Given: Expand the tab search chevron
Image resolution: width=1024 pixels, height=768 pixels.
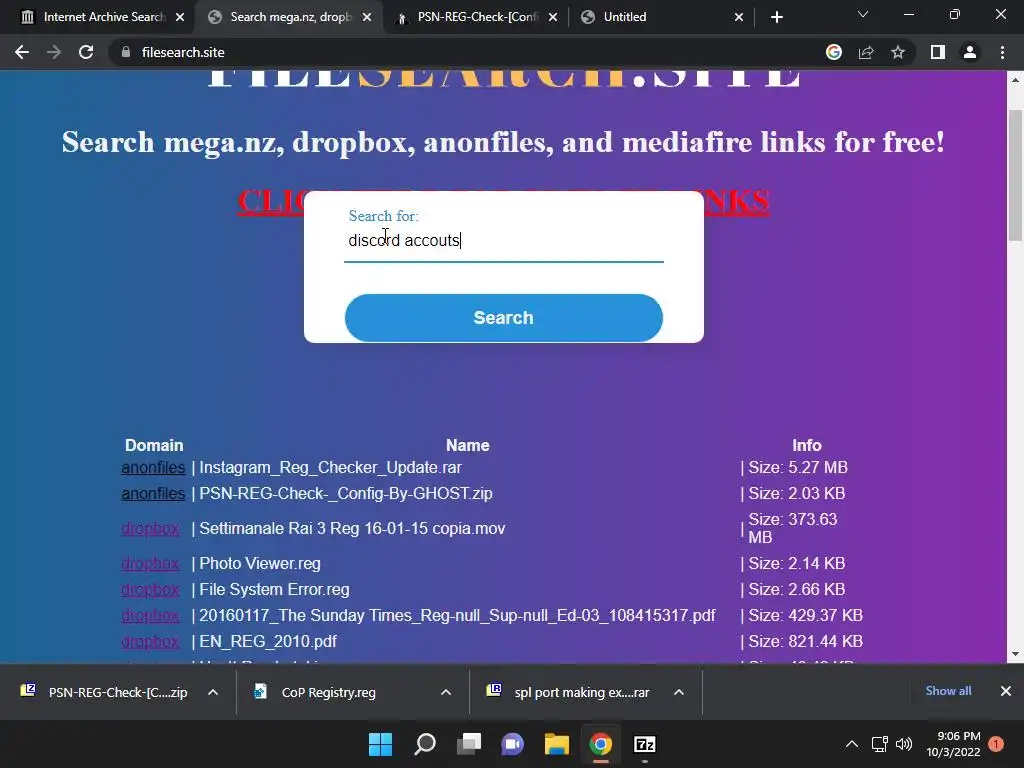Looking at the screenshot, I should 863,14.
